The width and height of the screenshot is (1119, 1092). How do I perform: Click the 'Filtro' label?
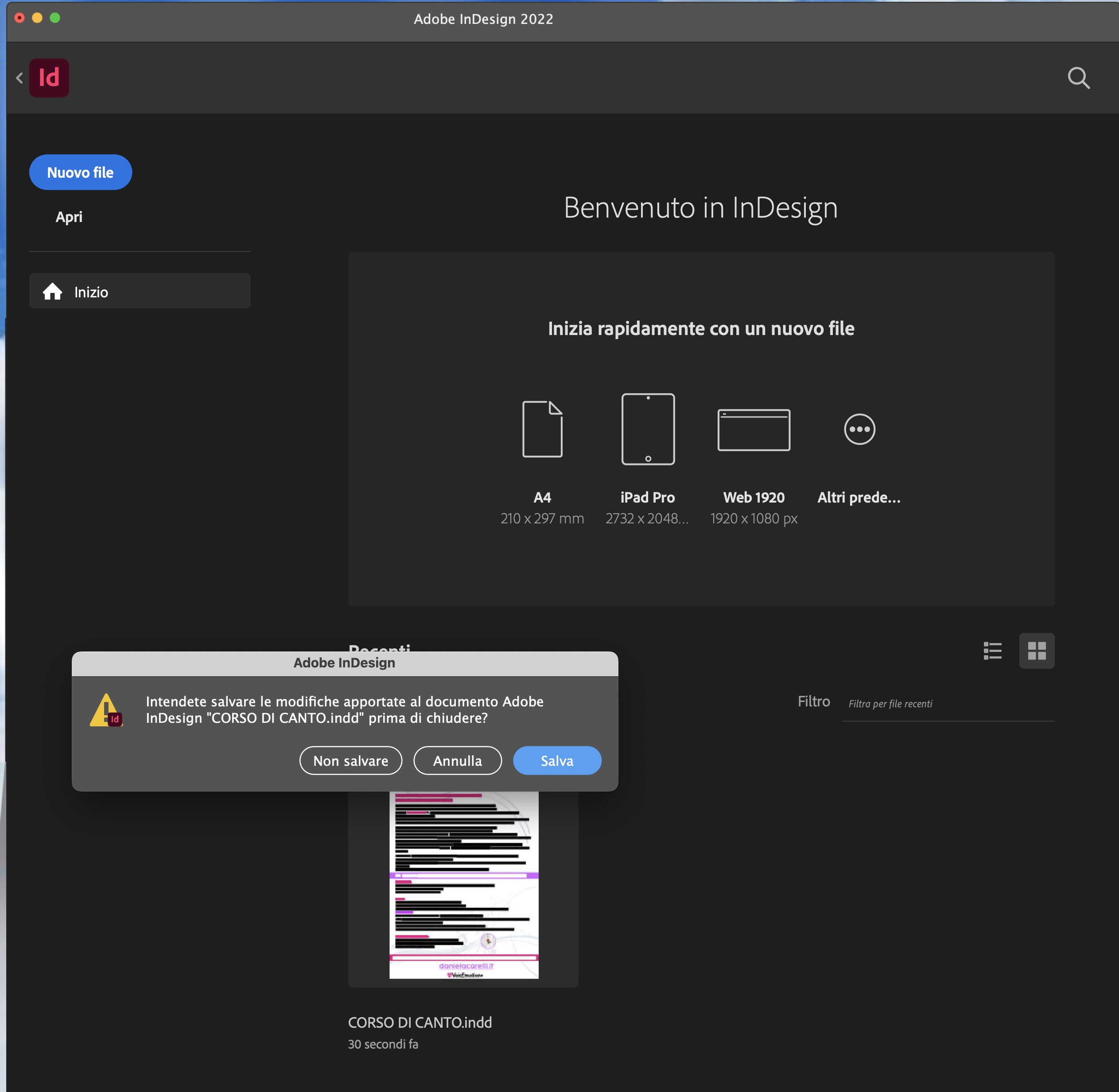tap(813, 702)
